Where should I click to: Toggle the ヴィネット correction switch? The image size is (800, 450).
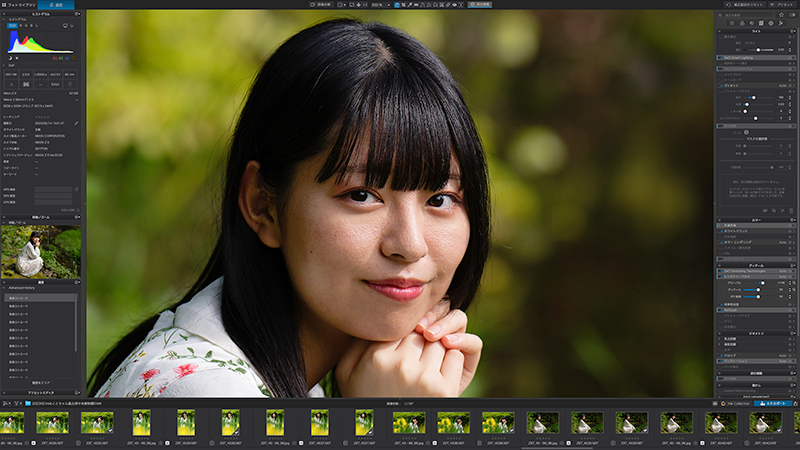pos(721,85)
